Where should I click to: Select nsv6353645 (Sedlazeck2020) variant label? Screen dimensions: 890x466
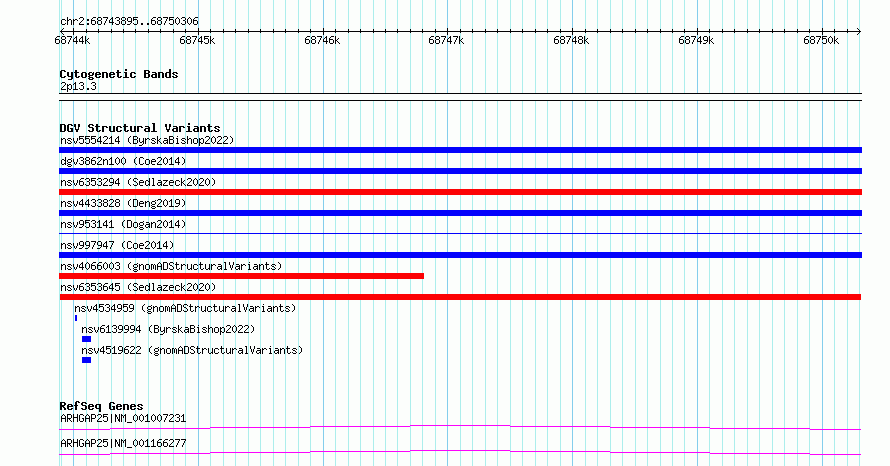point(138,287)
